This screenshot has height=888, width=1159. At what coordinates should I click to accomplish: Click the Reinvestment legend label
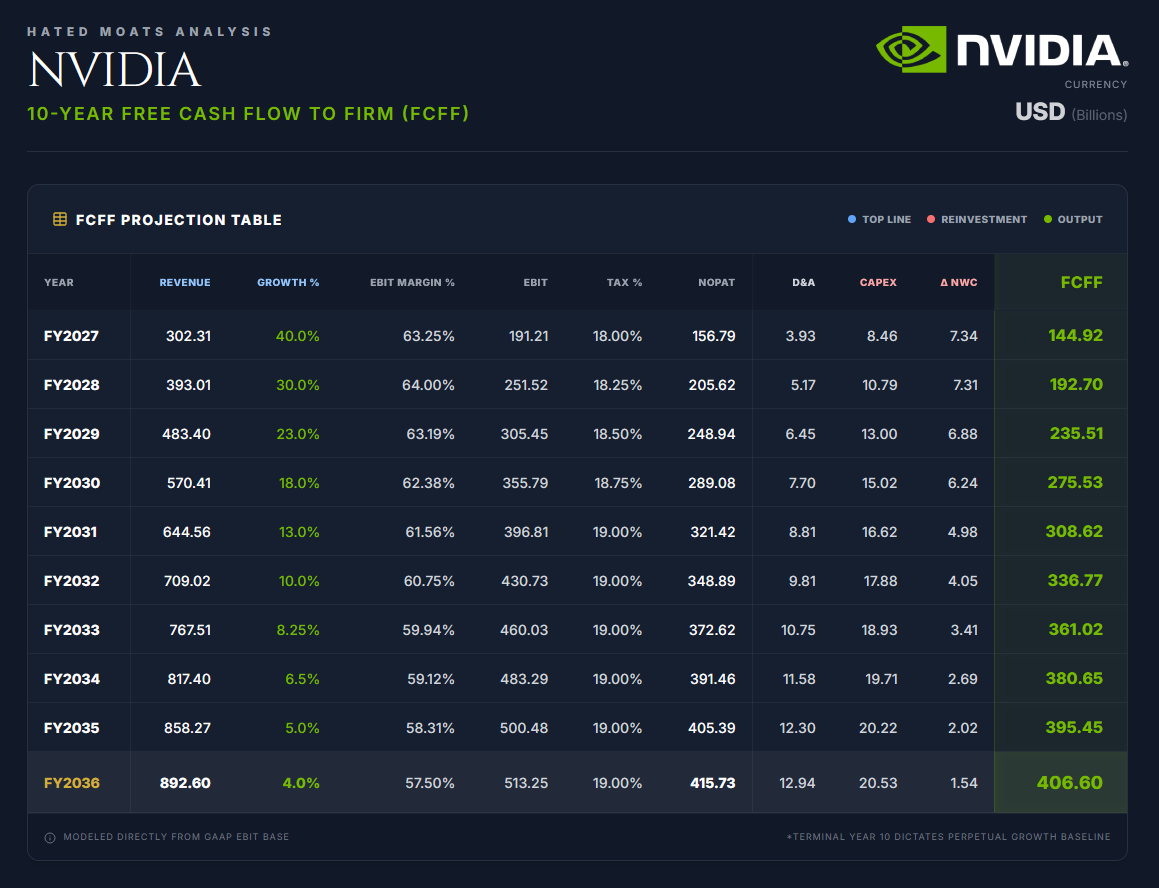pos(984,220)
